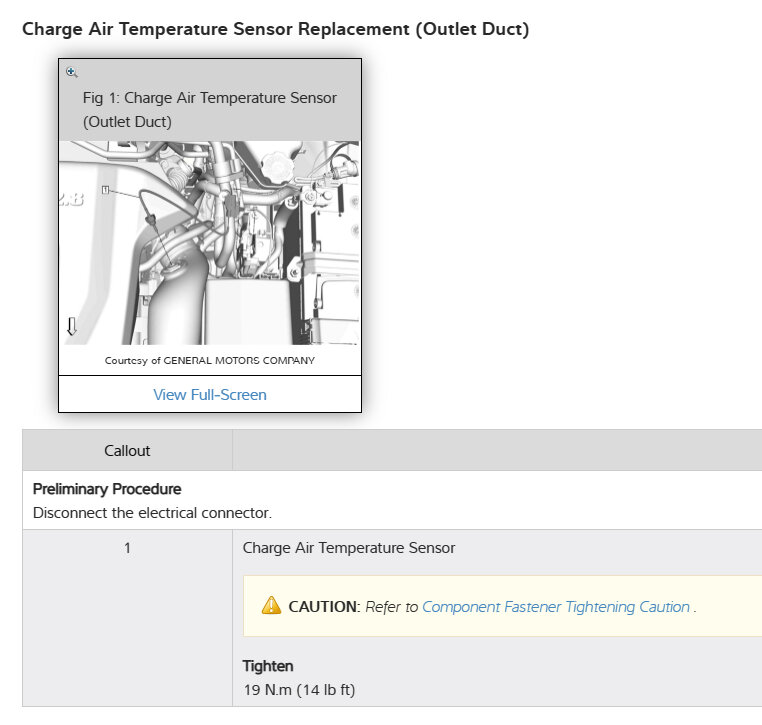Click the bold CAUTION label

click(x=322, y=607)
